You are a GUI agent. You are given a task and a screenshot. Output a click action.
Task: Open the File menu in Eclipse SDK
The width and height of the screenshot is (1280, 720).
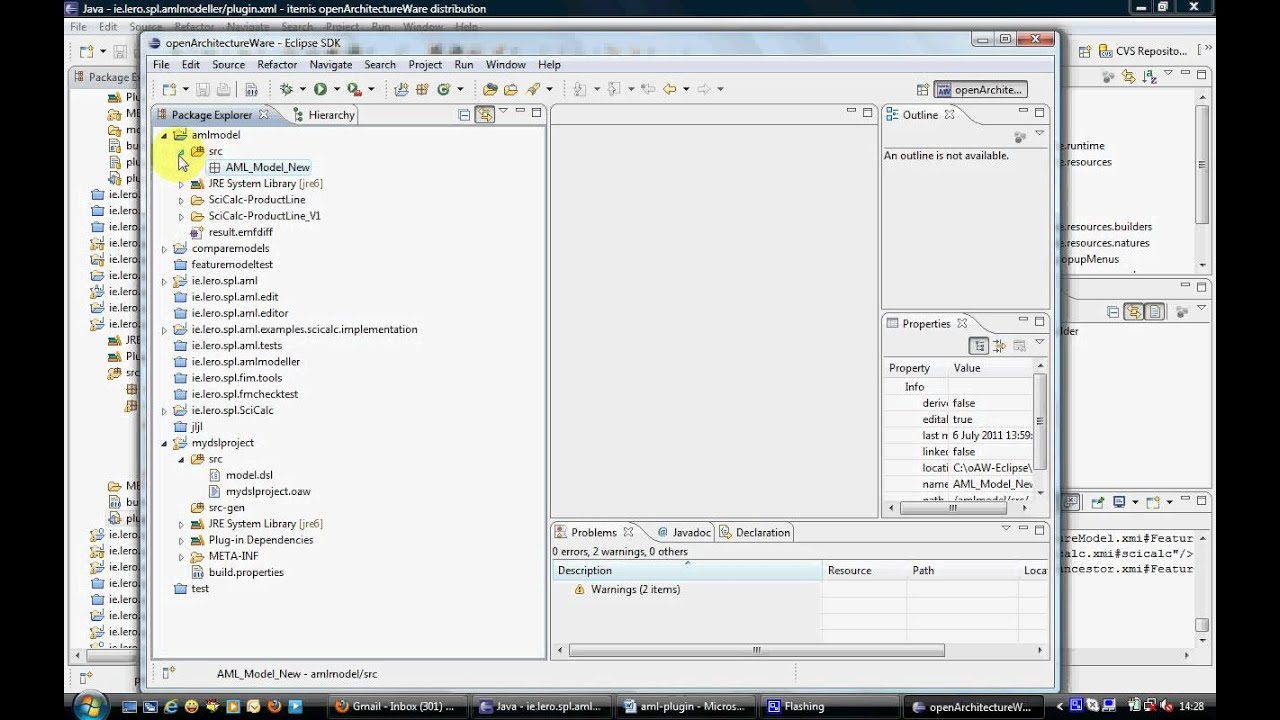pos(161,64)
